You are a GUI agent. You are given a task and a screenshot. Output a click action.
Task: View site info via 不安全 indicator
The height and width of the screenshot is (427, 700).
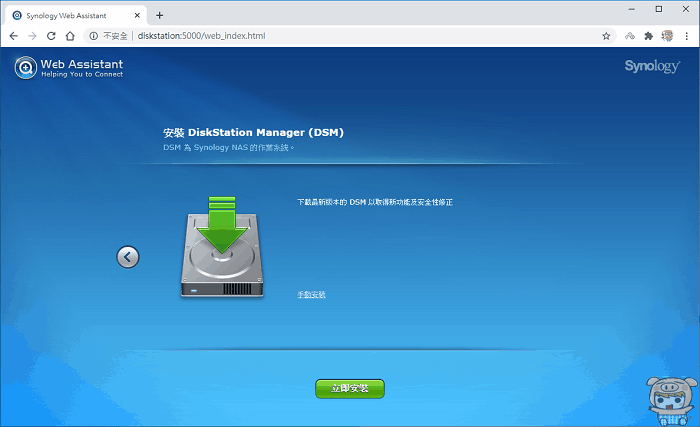(108, 36)
